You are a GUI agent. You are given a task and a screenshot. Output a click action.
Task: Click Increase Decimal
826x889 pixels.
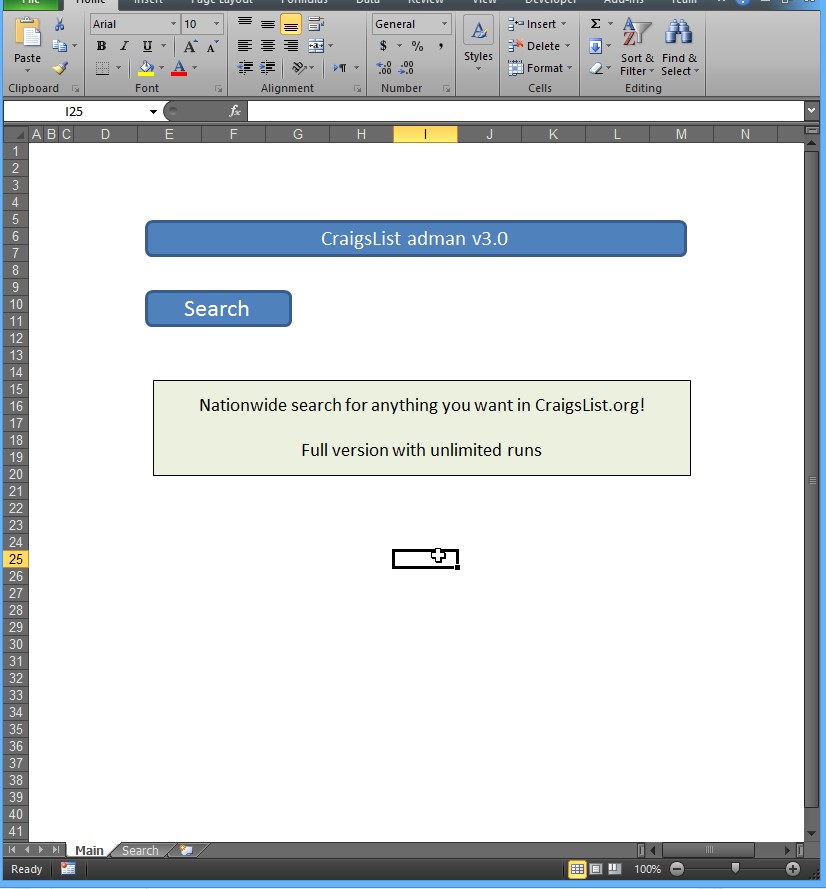[x=384, y=68]
